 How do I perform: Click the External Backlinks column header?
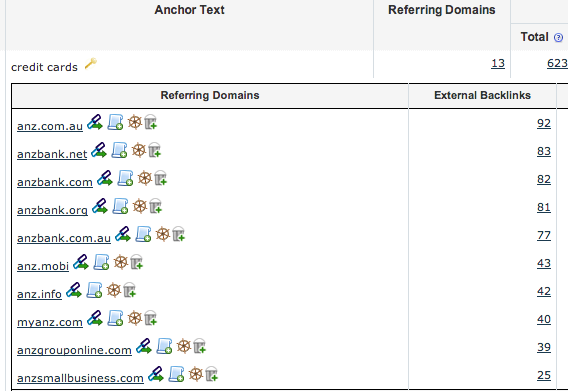coord(482,95)
